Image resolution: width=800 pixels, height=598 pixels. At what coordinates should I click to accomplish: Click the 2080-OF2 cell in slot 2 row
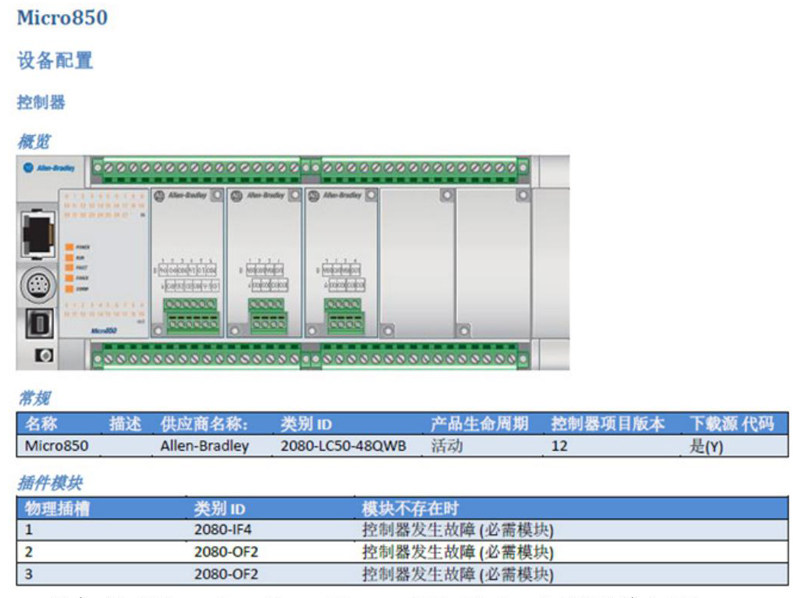tap(226, 552)
